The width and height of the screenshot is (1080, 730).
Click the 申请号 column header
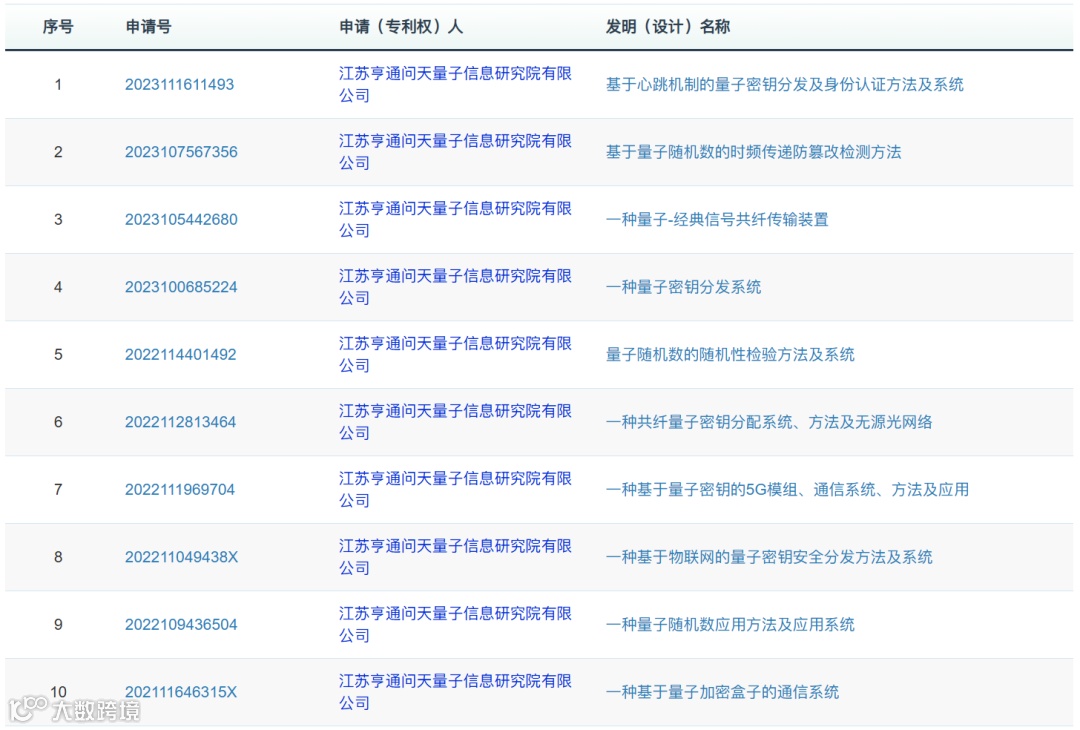148,27
